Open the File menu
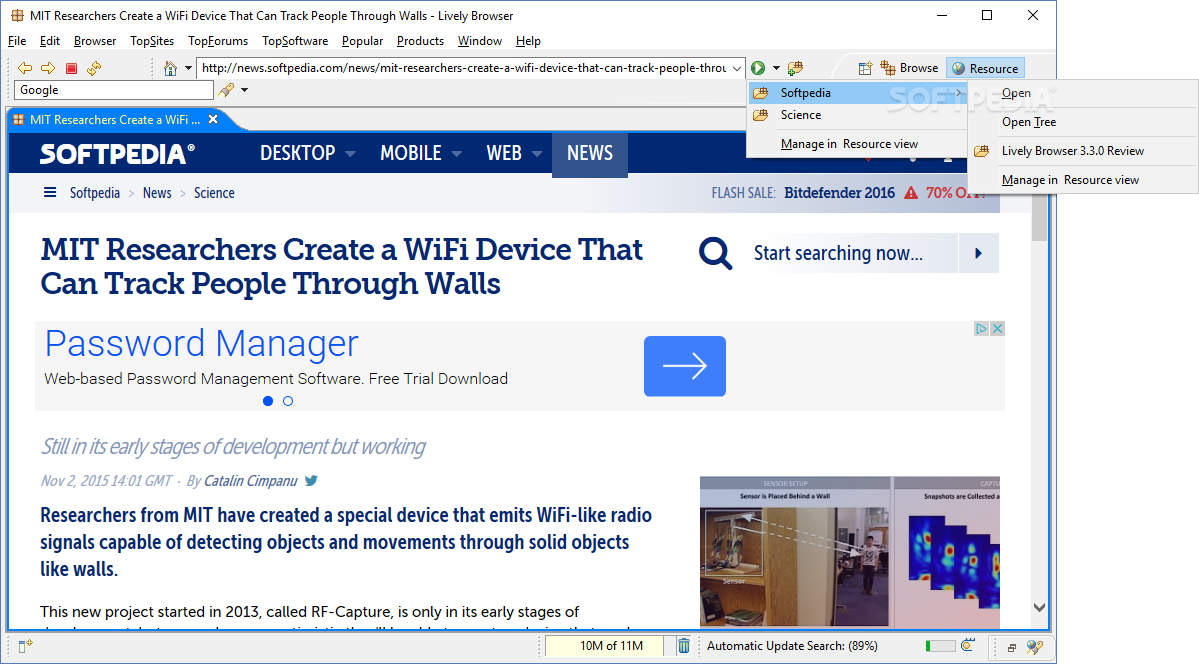1199x664 pixels. 17,41
